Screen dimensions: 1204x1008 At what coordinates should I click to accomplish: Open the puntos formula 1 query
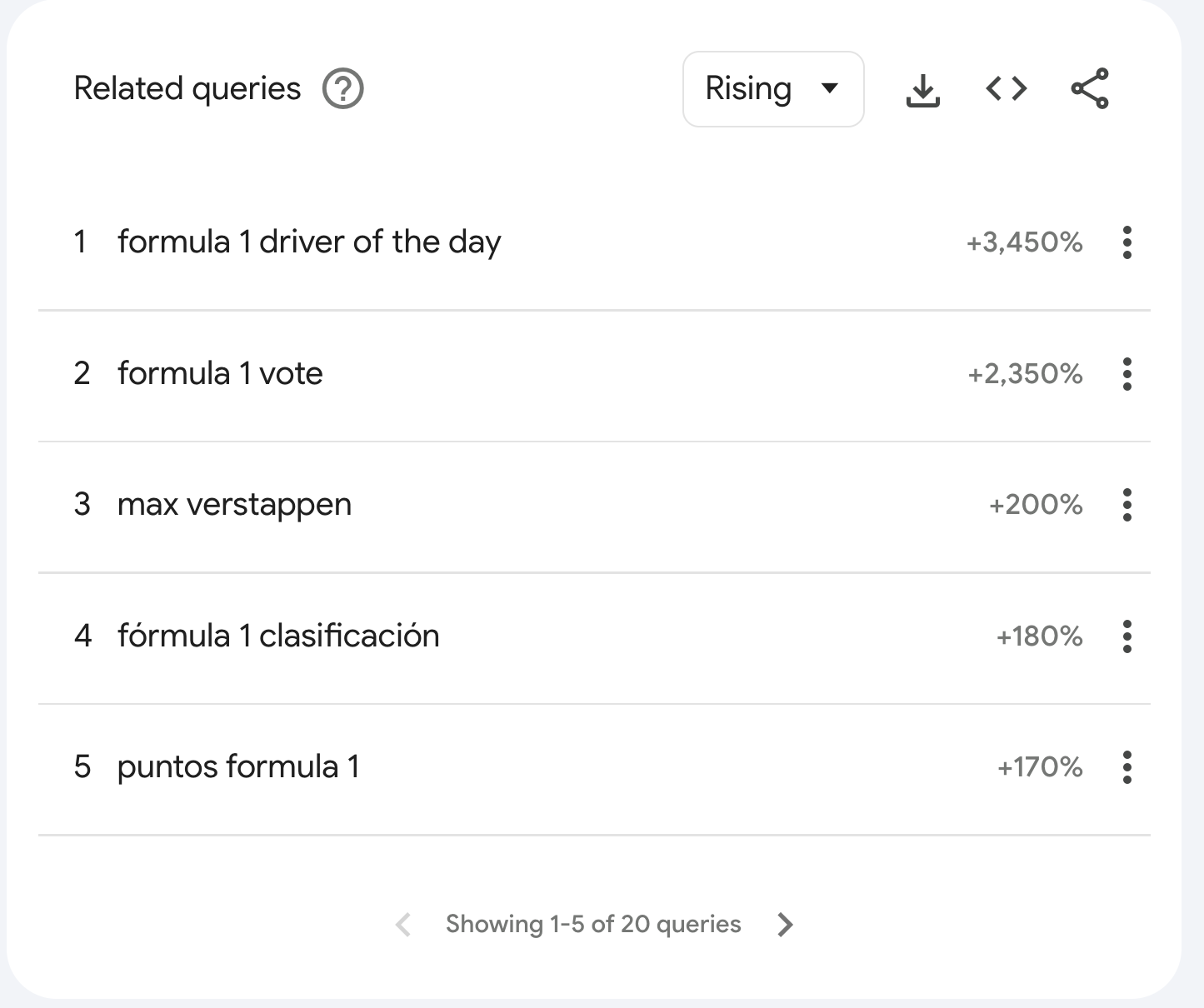[x=238, y=767]
